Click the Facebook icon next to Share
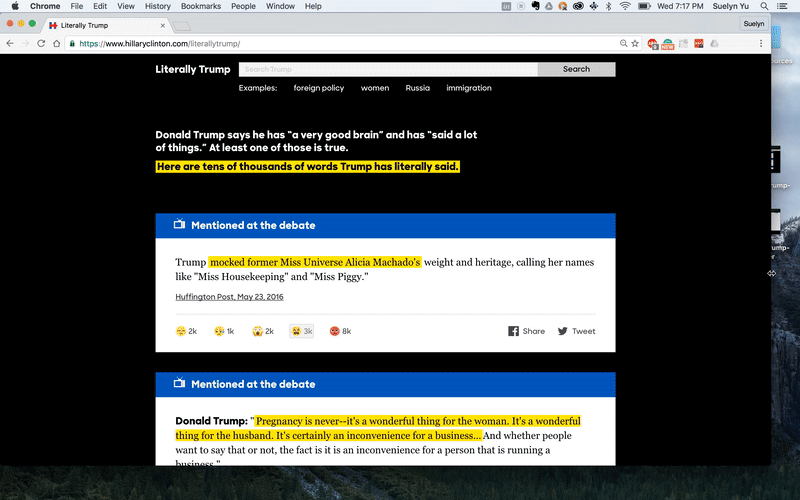800x500 pixels. click(x=513, y=331)
